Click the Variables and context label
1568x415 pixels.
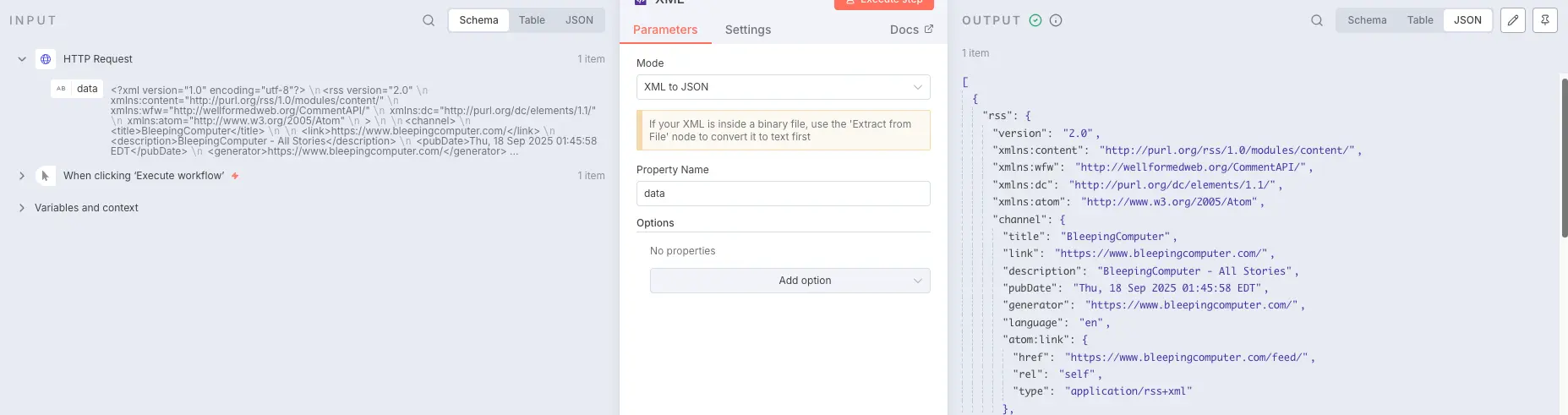[x=86, y=208]
